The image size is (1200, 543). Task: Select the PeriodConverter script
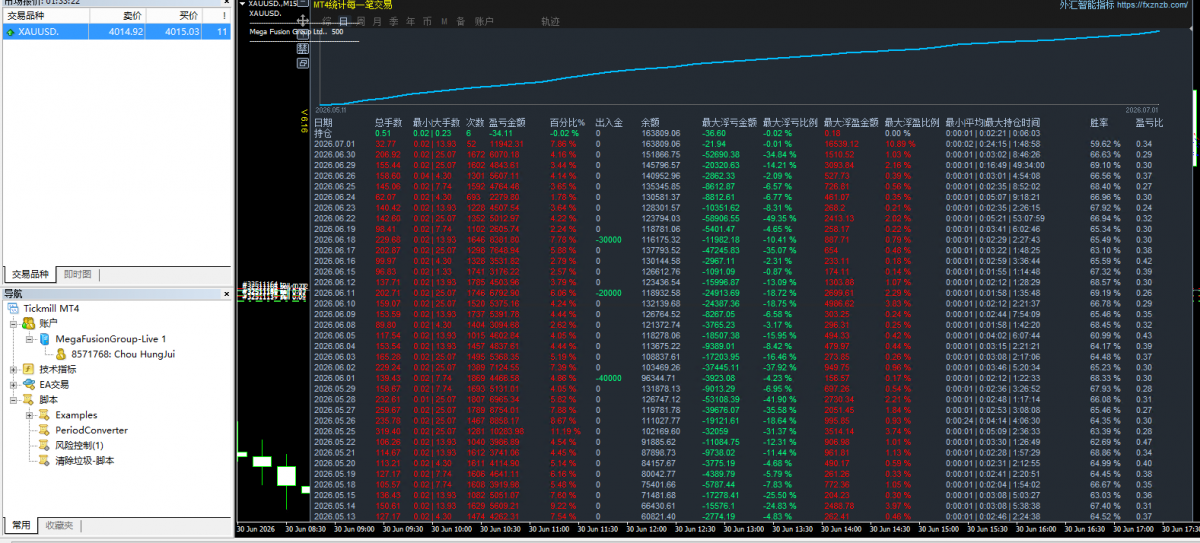(91, 430)
